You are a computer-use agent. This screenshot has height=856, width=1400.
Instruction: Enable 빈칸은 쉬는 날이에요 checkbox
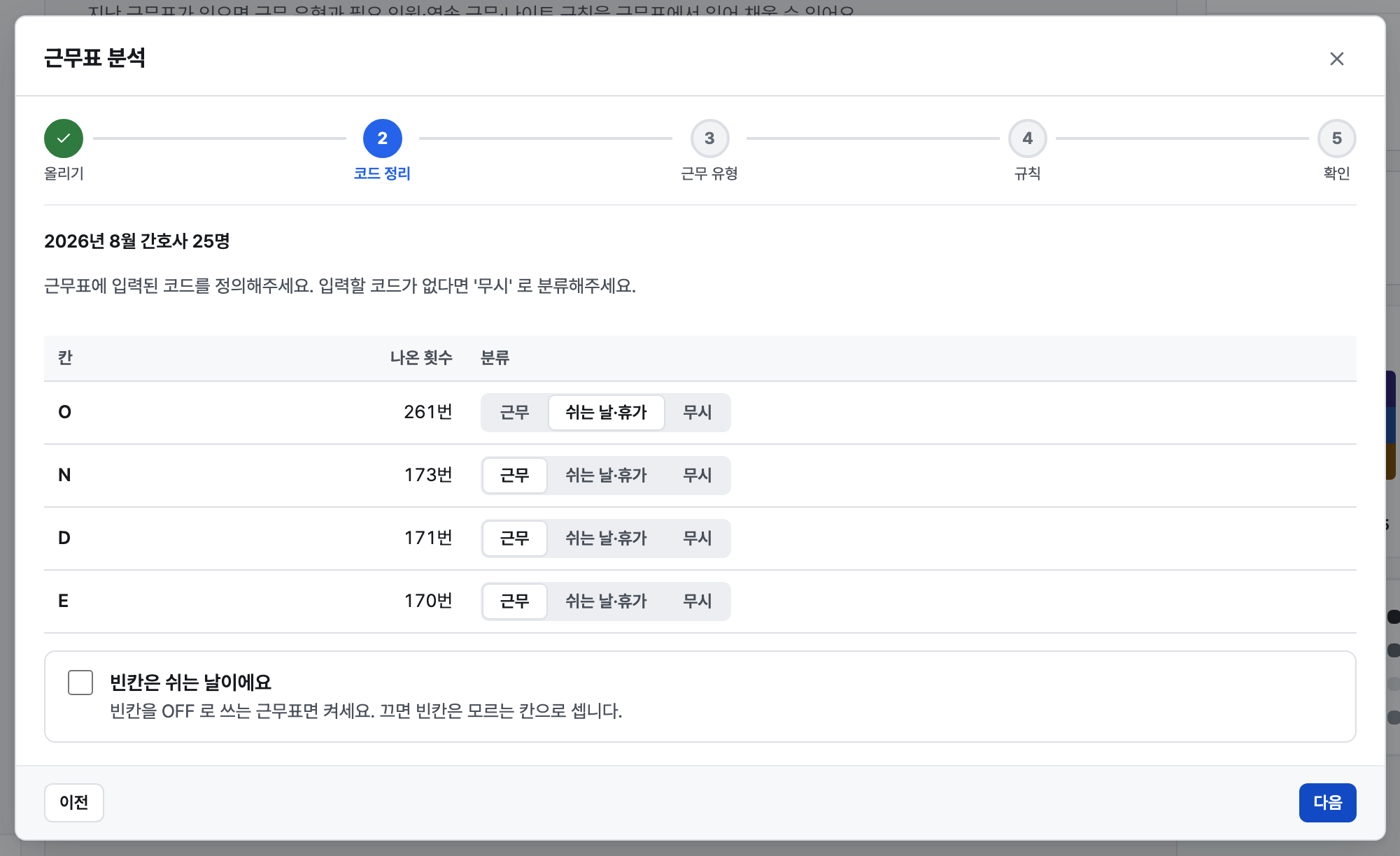[x=80, y=683]
